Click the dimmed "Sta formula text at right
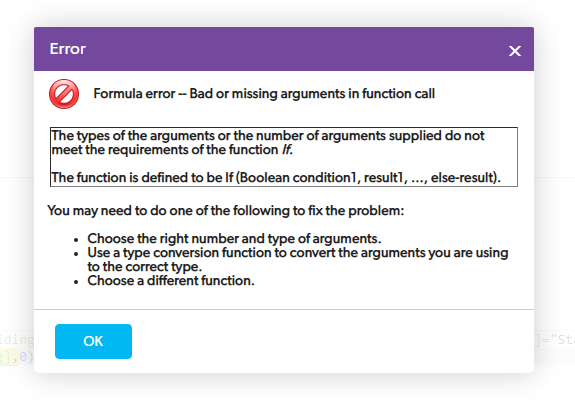 pyautogui.click(x=554, y=340)
